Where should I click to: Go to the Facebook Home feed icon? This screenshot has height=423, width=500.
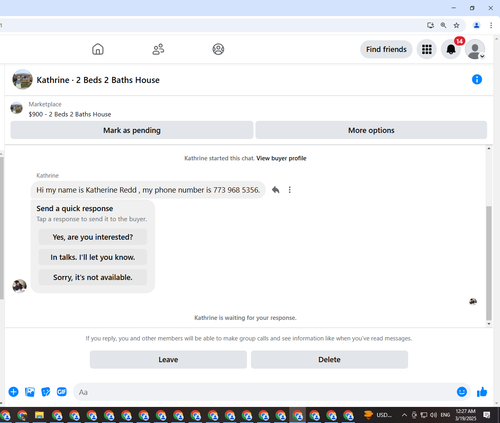(98, 49)
